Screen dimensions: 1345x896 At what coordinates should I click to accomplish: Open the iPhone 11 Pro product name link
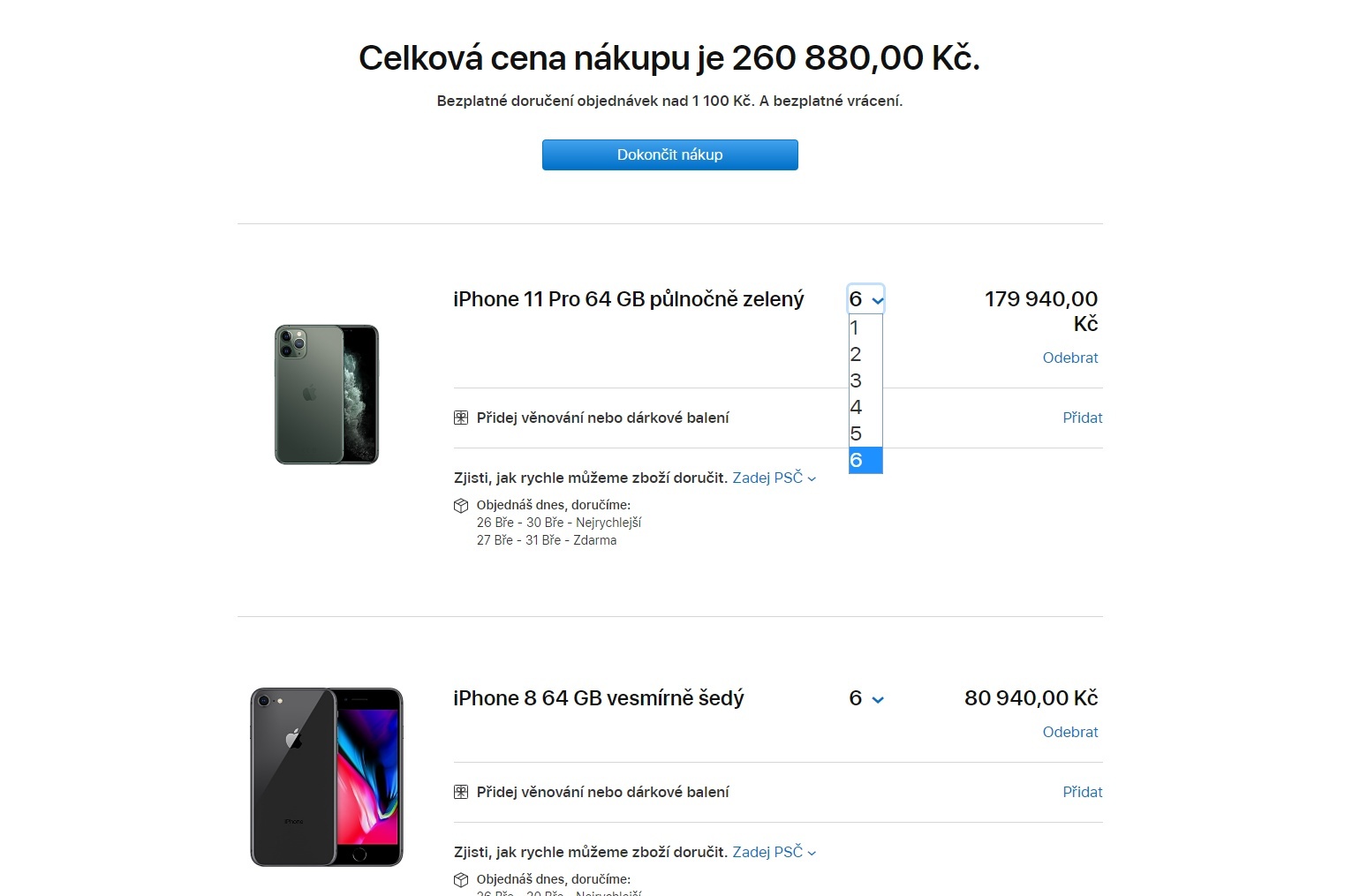(628, 298)
